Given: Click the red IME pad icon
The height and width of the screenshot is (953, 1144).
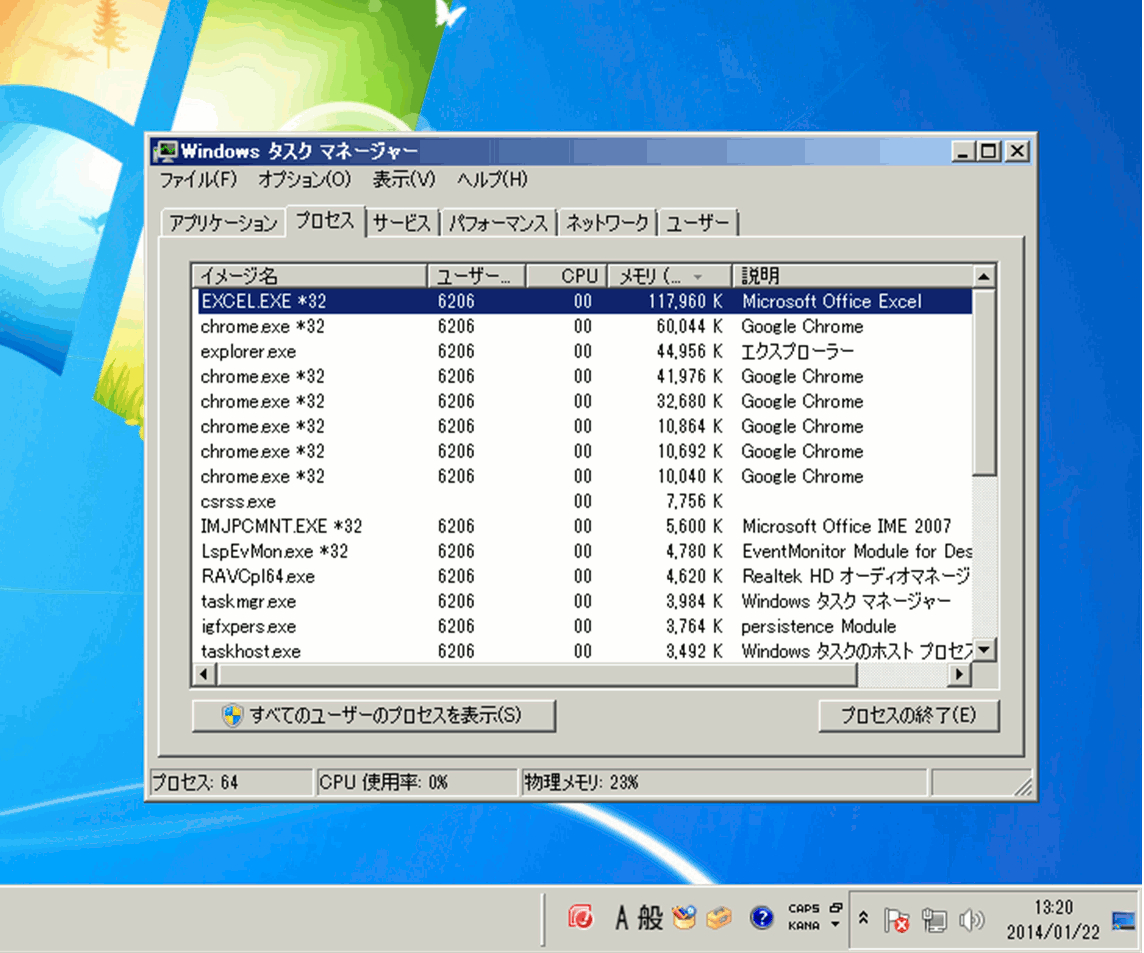Looking at the screenshot, I should point(581,918).
